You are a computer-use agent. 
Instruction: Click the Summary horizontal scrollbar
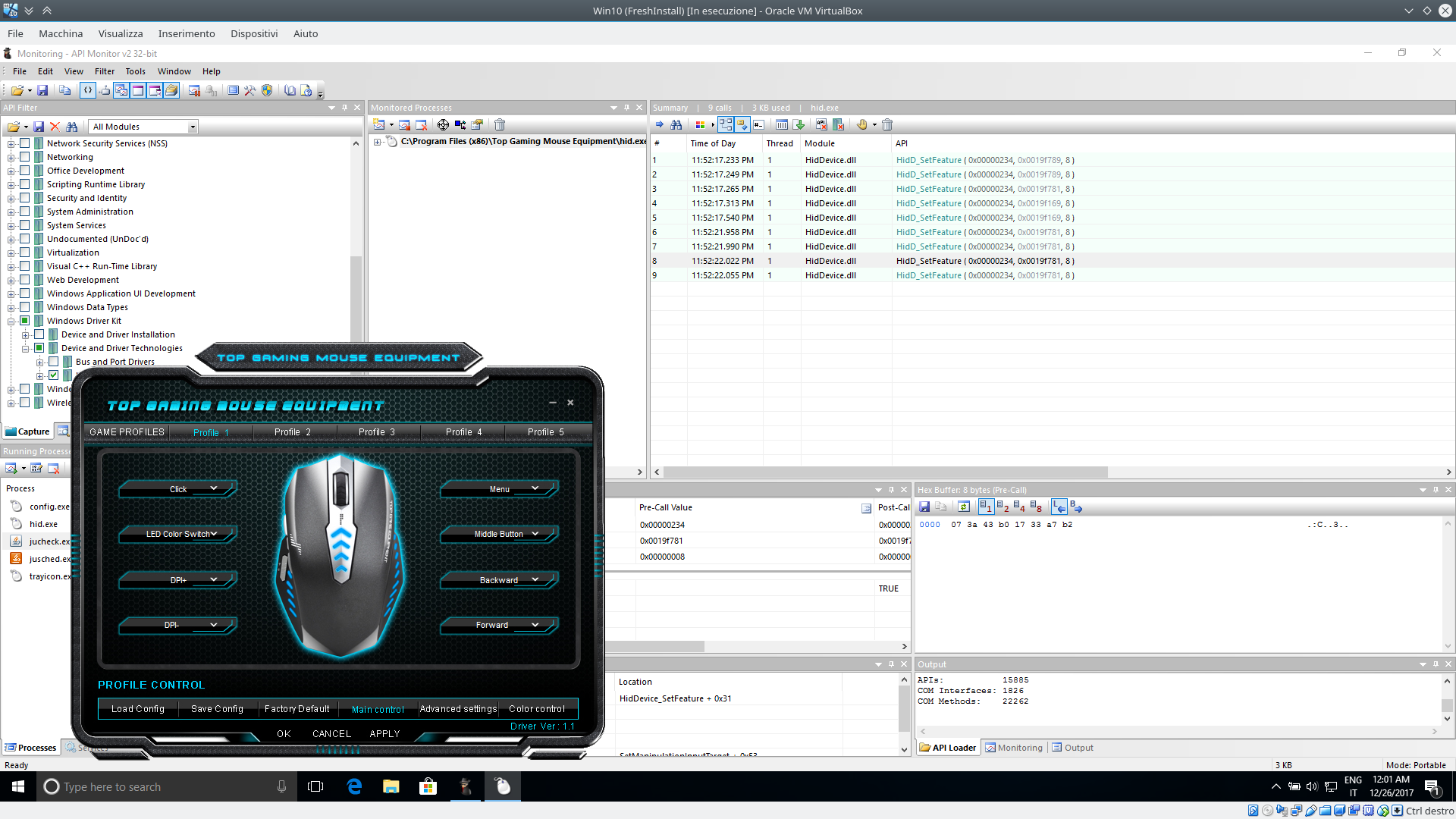886,472
